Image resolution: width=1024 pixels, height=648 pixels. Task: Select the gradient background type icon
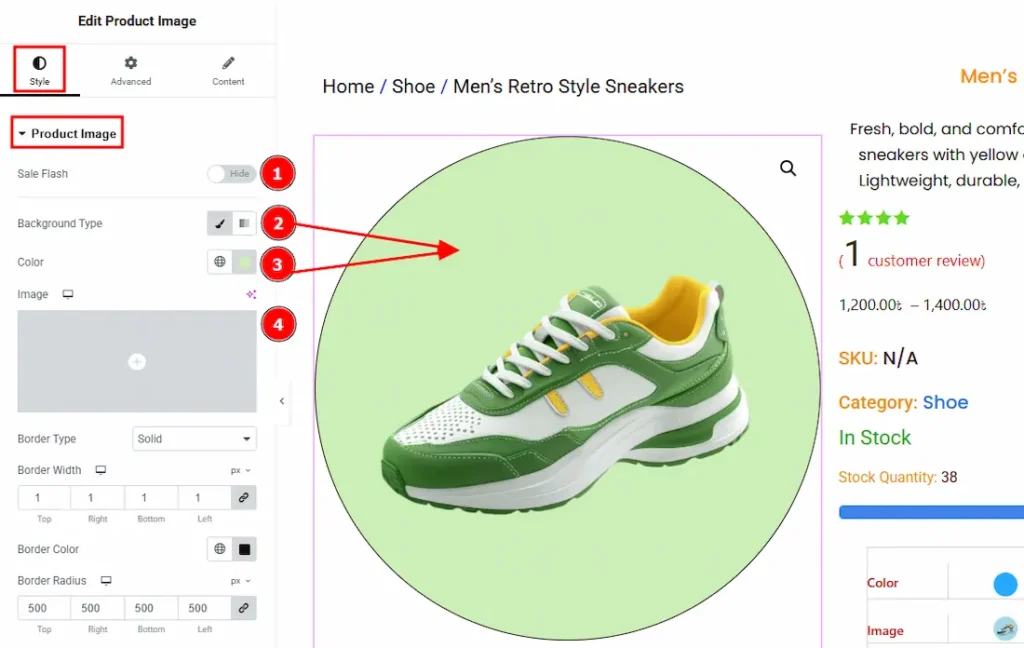pos(244,223)
